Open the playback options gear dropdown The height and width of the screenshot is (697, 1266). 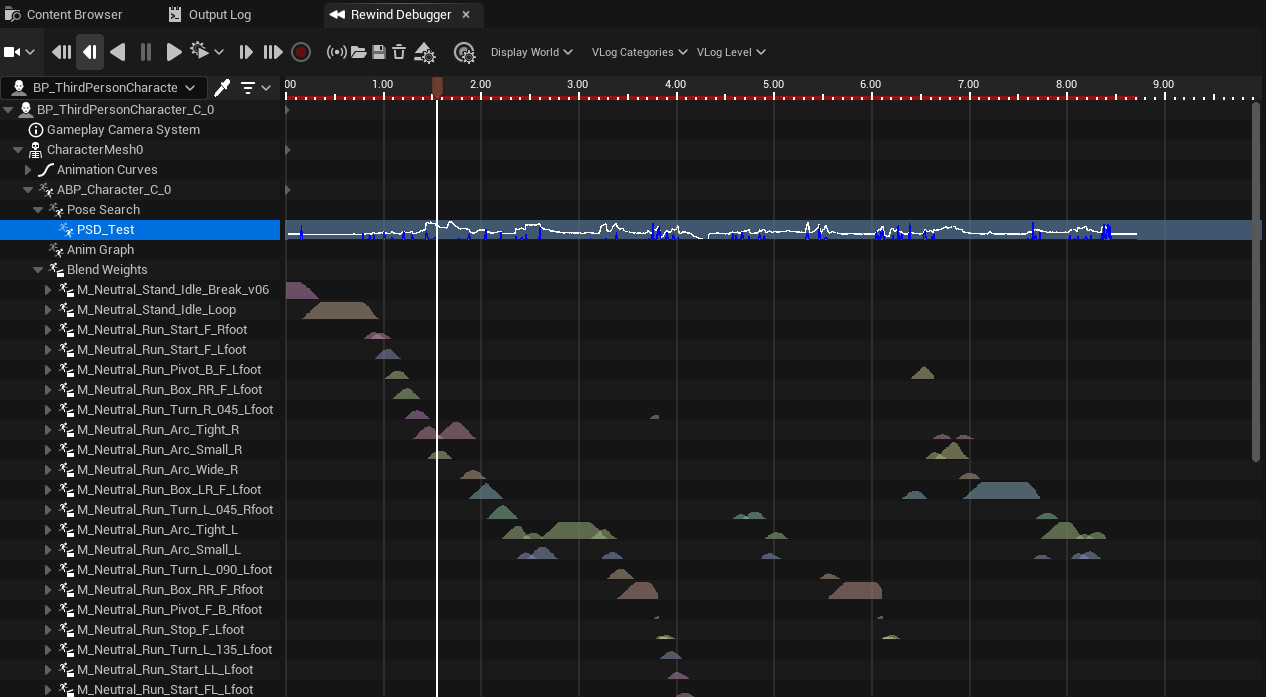(206, 52)
